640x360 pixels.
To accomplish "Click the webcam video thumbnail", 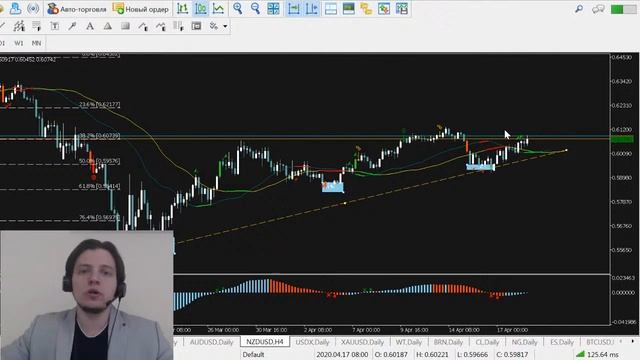I will coord(87,295).
